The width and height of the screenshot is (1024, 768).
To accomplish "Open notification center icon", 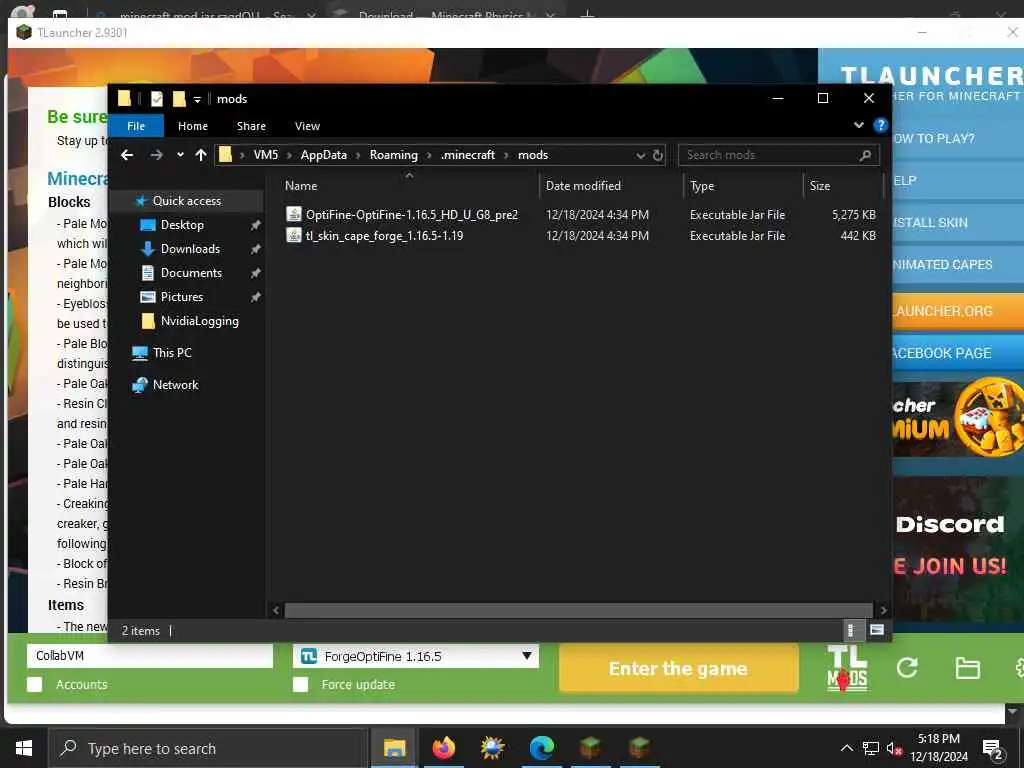I will coord(993,748).
